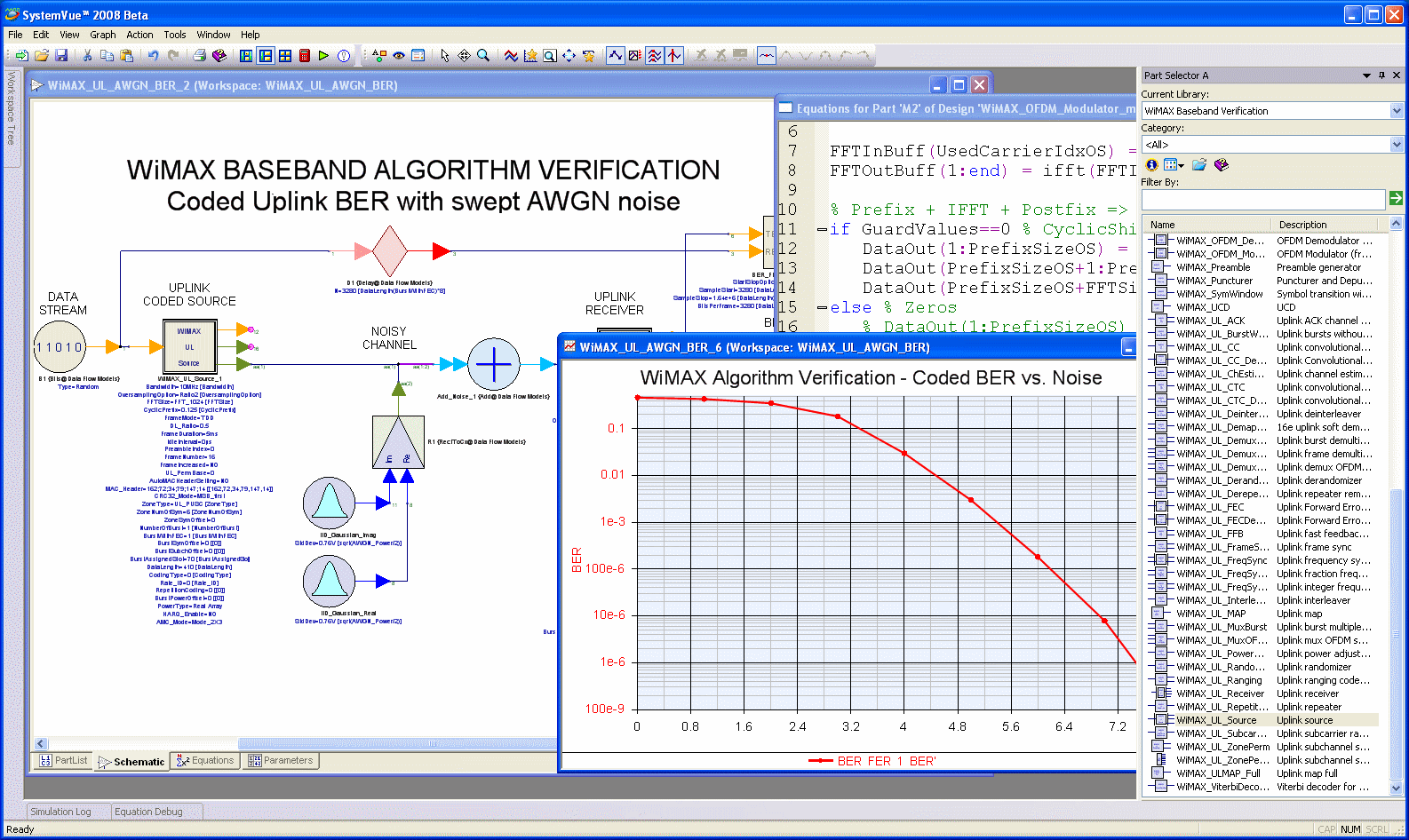The width and height of the screenshot is (1409, 840).
Task: Click the eye view icon in toolbar
Action: pos(399,56)
